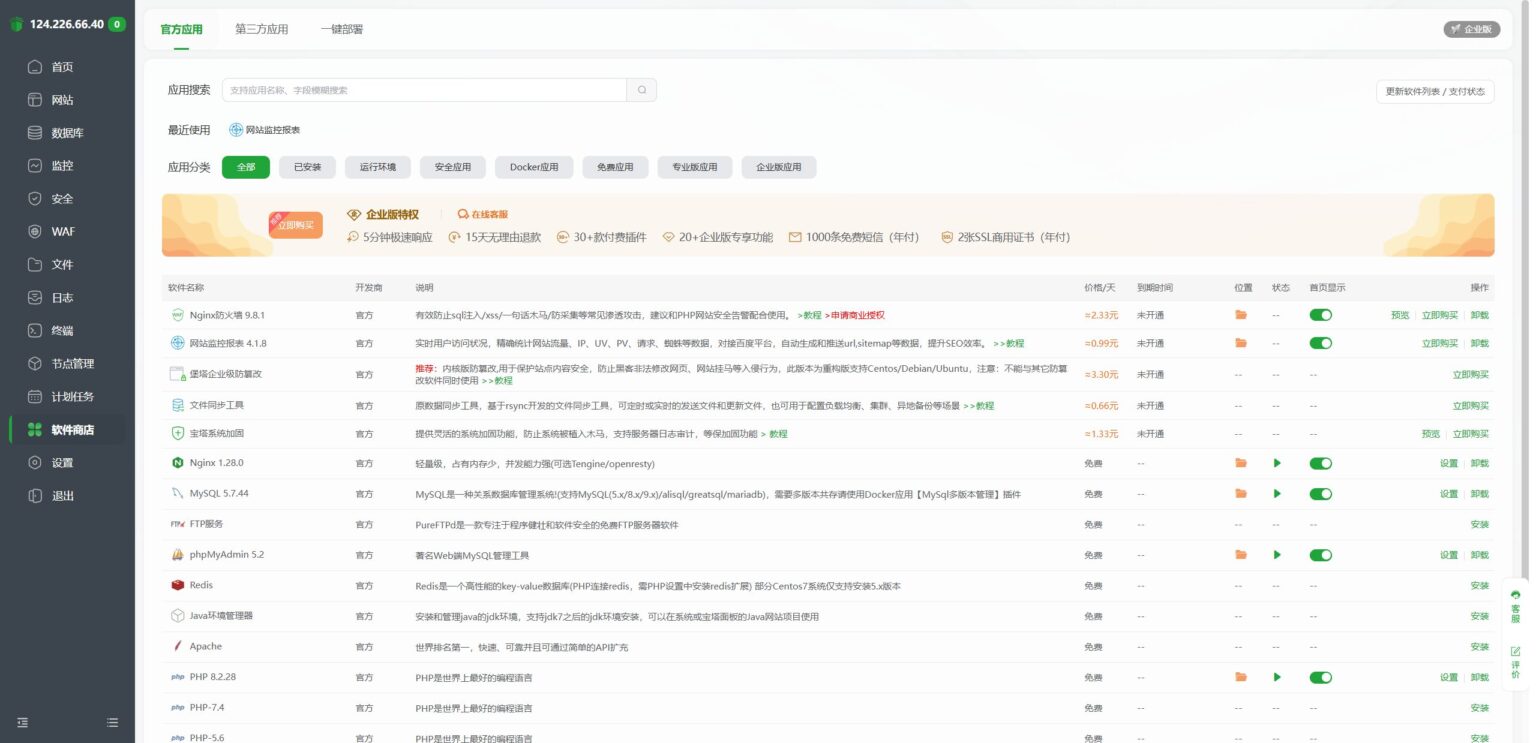The width and height of the screenshot is (1536, 743).
Task: Toggle homepage display switch for PHP 8.2.28
Action: tap(1320, 677)
